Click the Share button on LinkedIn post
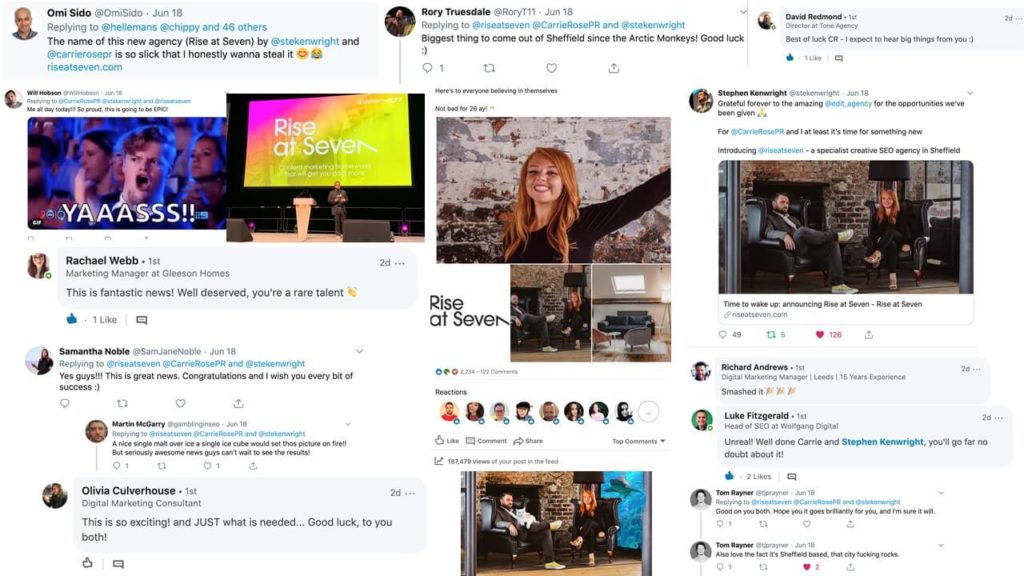 [x=528, y=441]
